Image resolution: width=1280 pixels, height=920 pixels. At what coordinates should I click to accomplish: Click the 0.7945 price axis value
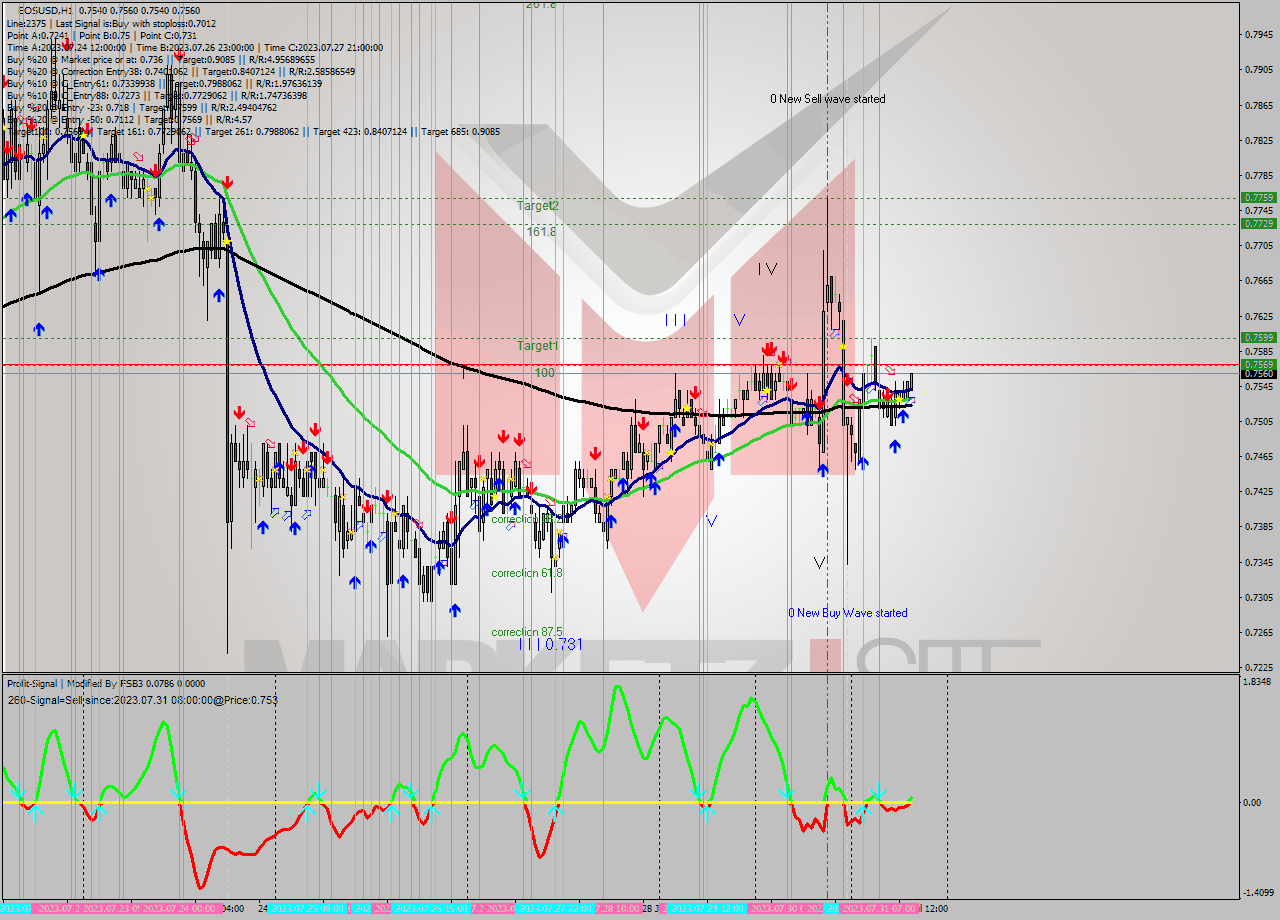pyautogui.click(x=1258, y=35)
